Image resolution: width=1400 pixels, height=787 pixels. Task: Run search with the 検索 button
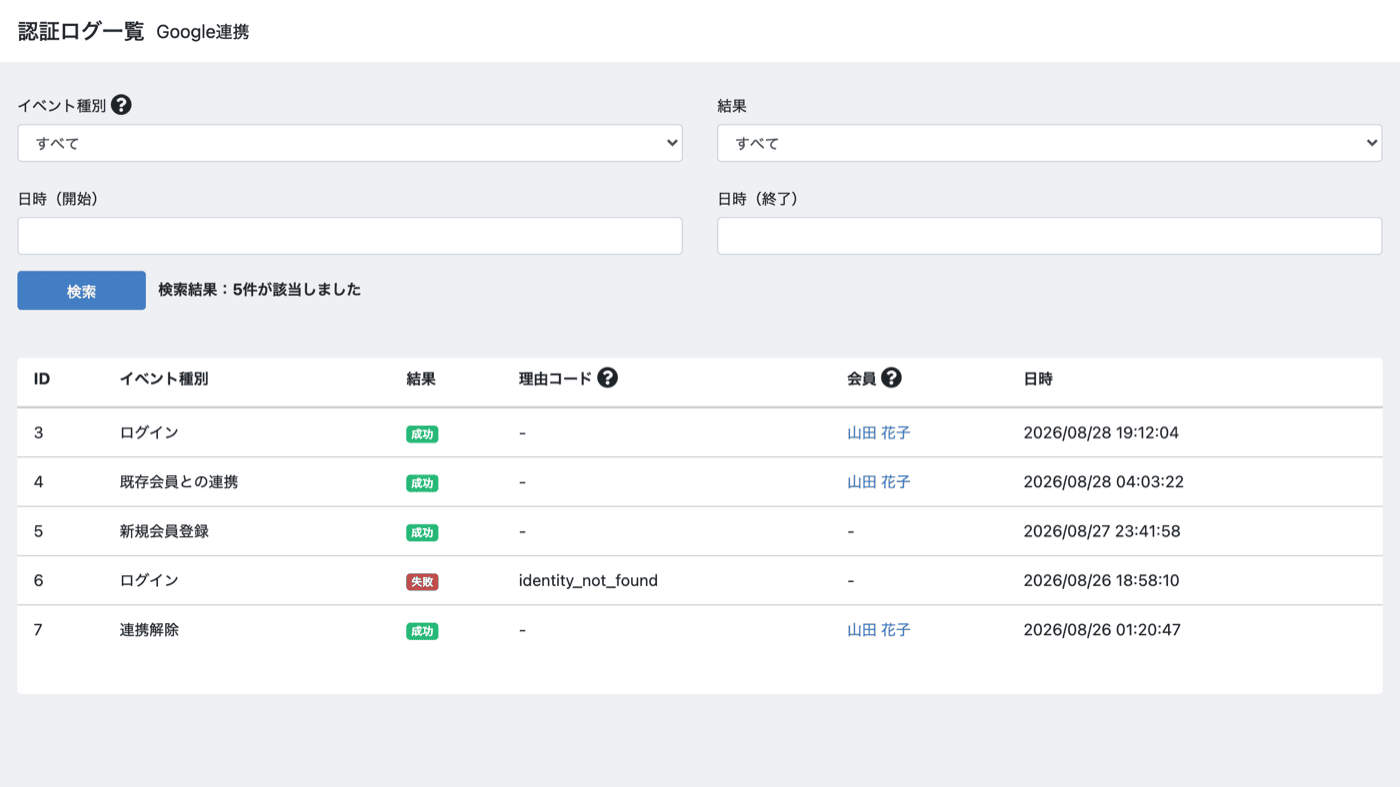(81, 290)
